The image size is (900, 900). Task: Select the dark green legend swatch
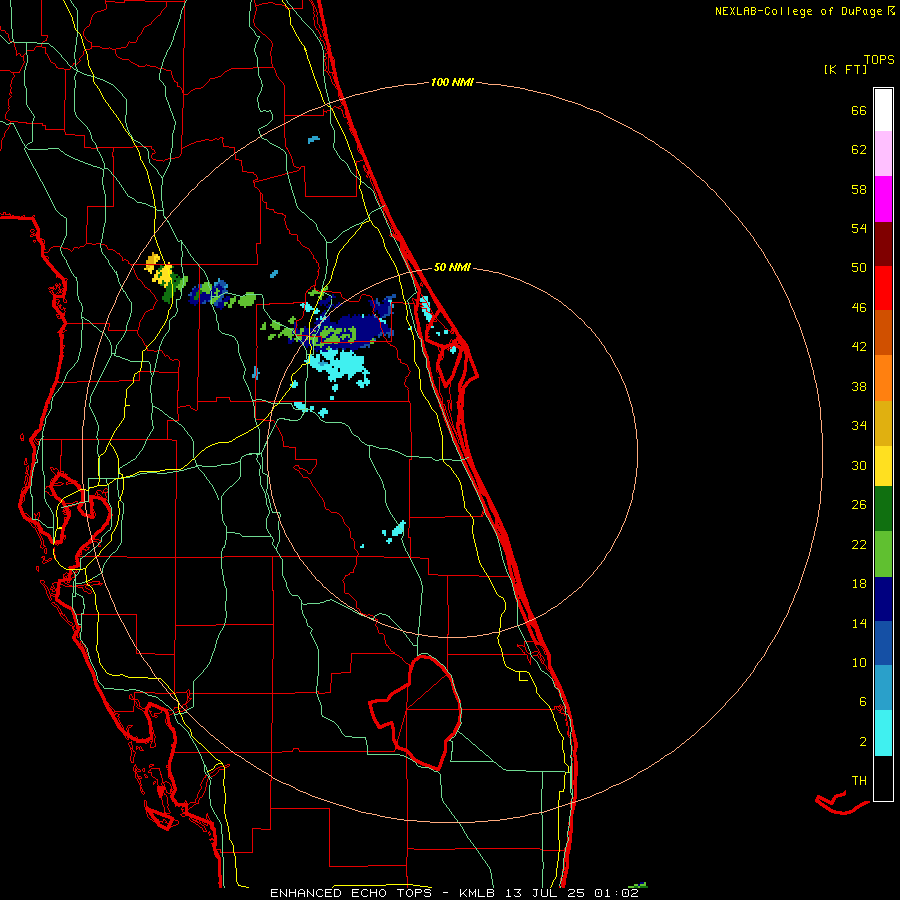(x=883, y=509)
